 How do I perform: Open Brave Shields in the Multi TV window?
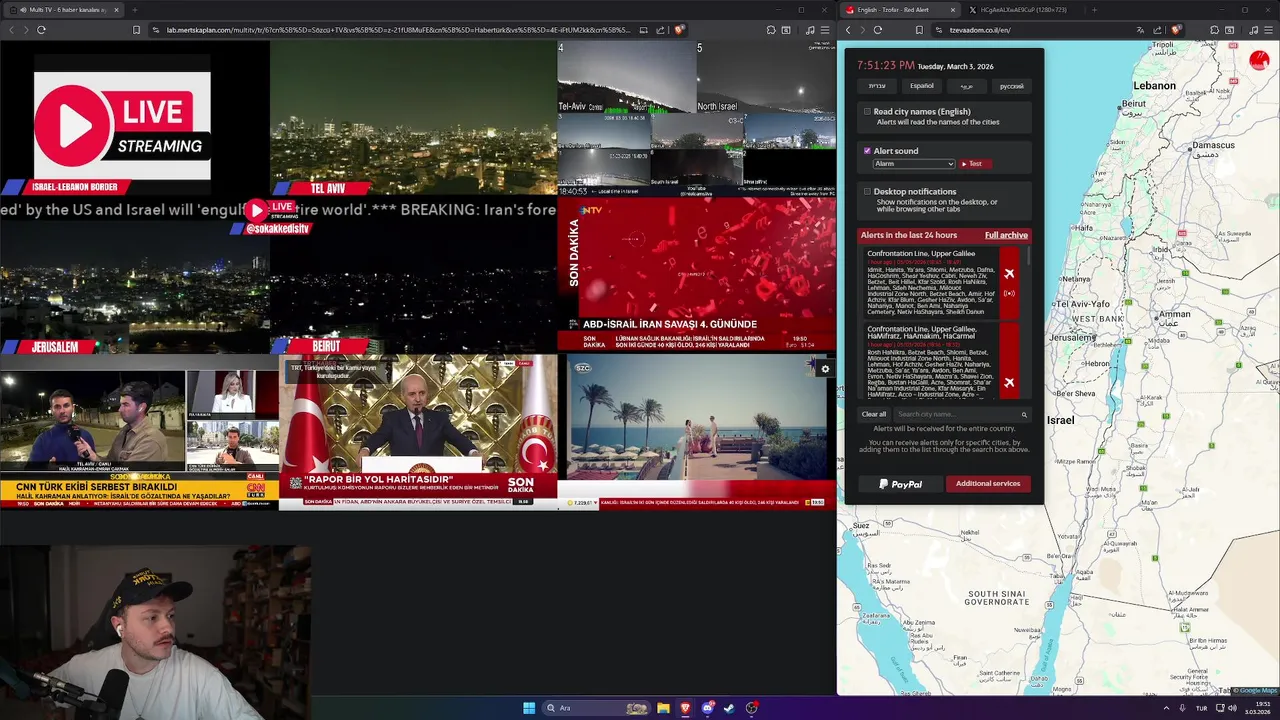click(679, 30)
